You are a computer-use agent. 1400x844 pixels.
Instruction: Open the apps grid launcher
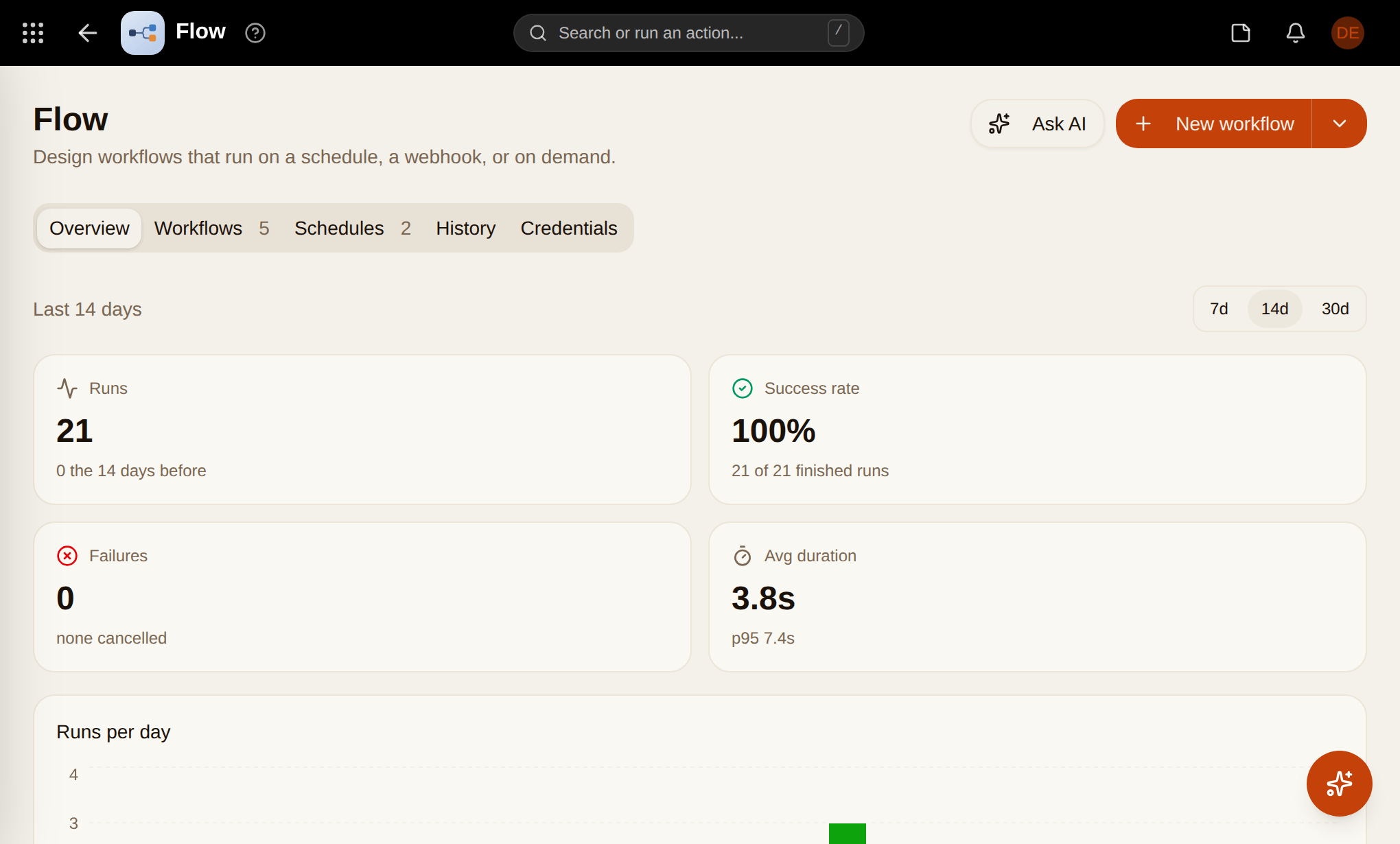click(x=33, y=33)
